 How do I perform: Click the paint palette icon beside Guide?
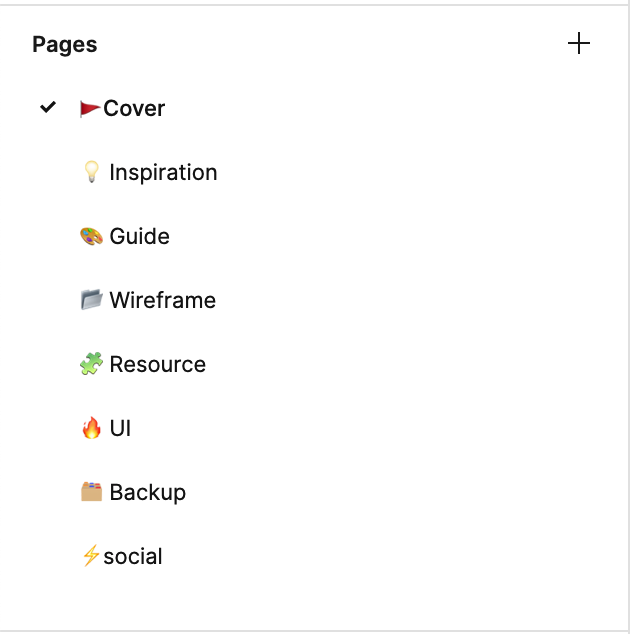click(91, 236)
